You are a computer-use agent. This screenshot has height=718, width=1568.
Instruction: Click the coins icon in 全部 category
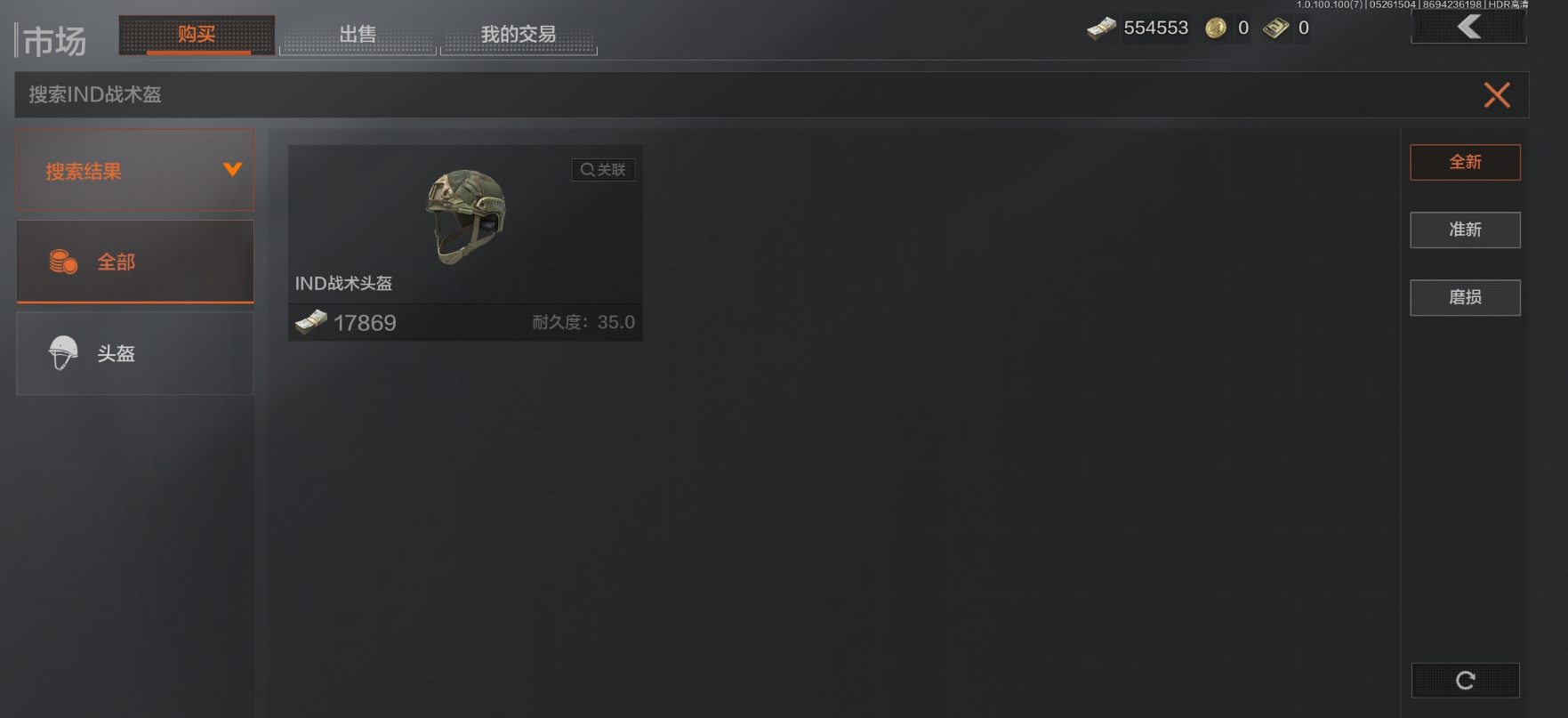pyautogui.click(x=63, y=262)
